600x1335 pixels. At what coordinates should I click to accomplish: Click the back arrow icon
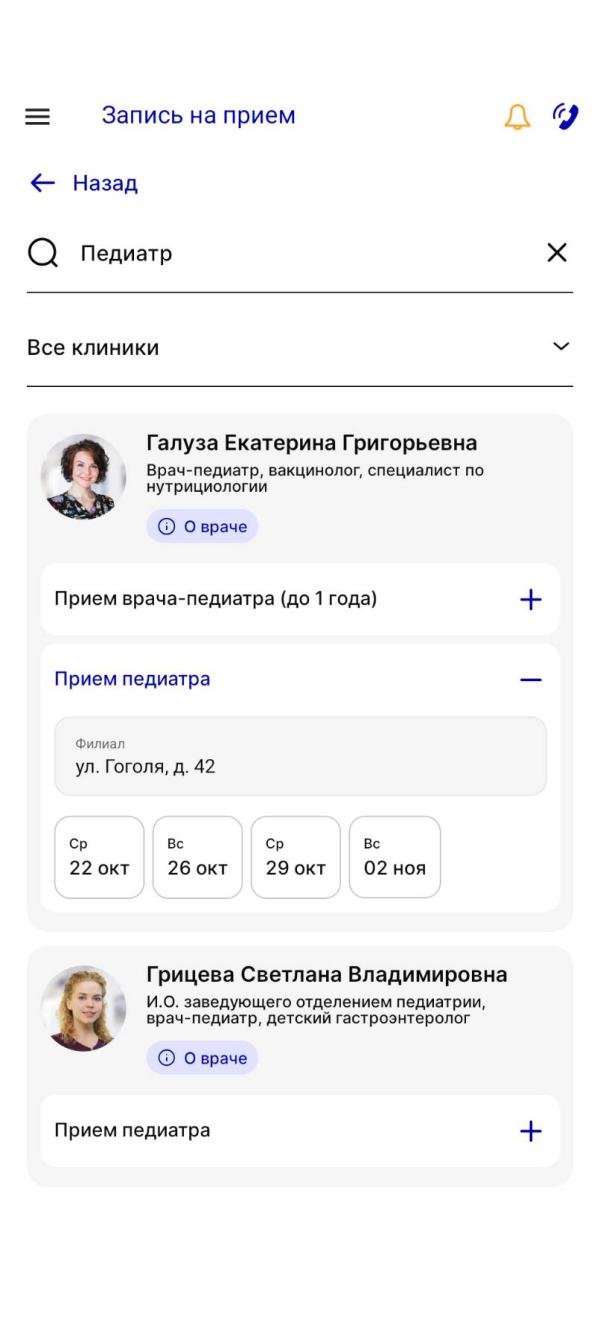pos(42,183)
